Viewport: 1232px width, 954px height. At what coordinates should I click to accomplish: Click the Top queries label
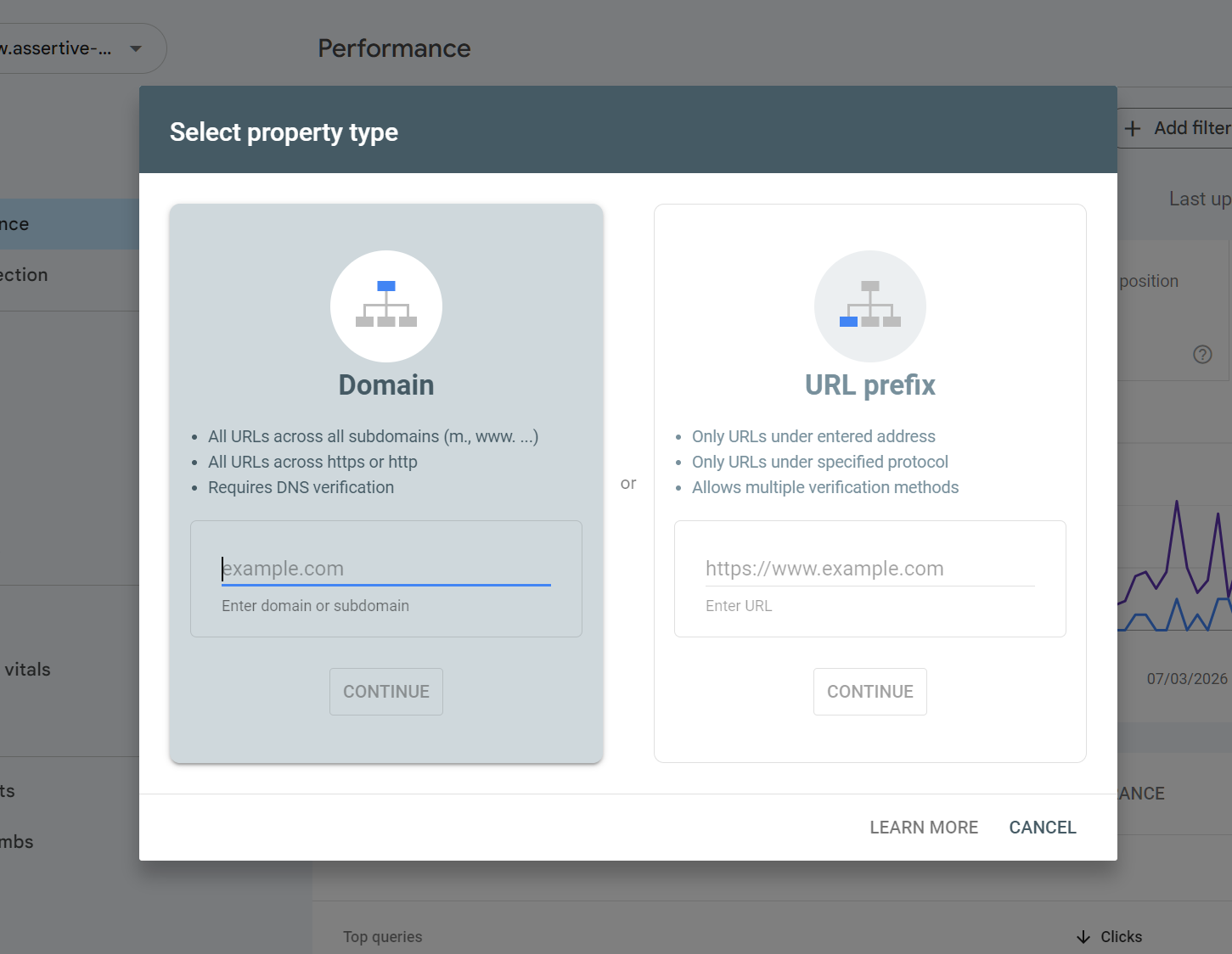tap(383, 937)
